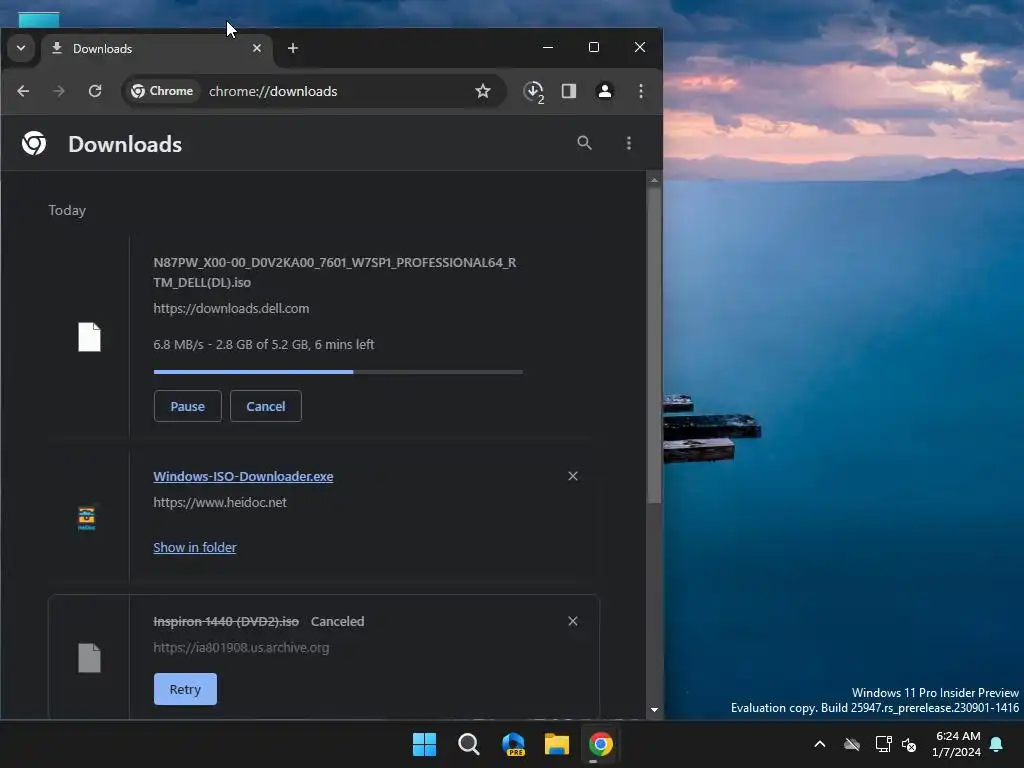Click the ia801908.us.archive.org source URL
The image size is (1024, 768).
(241, 648)
